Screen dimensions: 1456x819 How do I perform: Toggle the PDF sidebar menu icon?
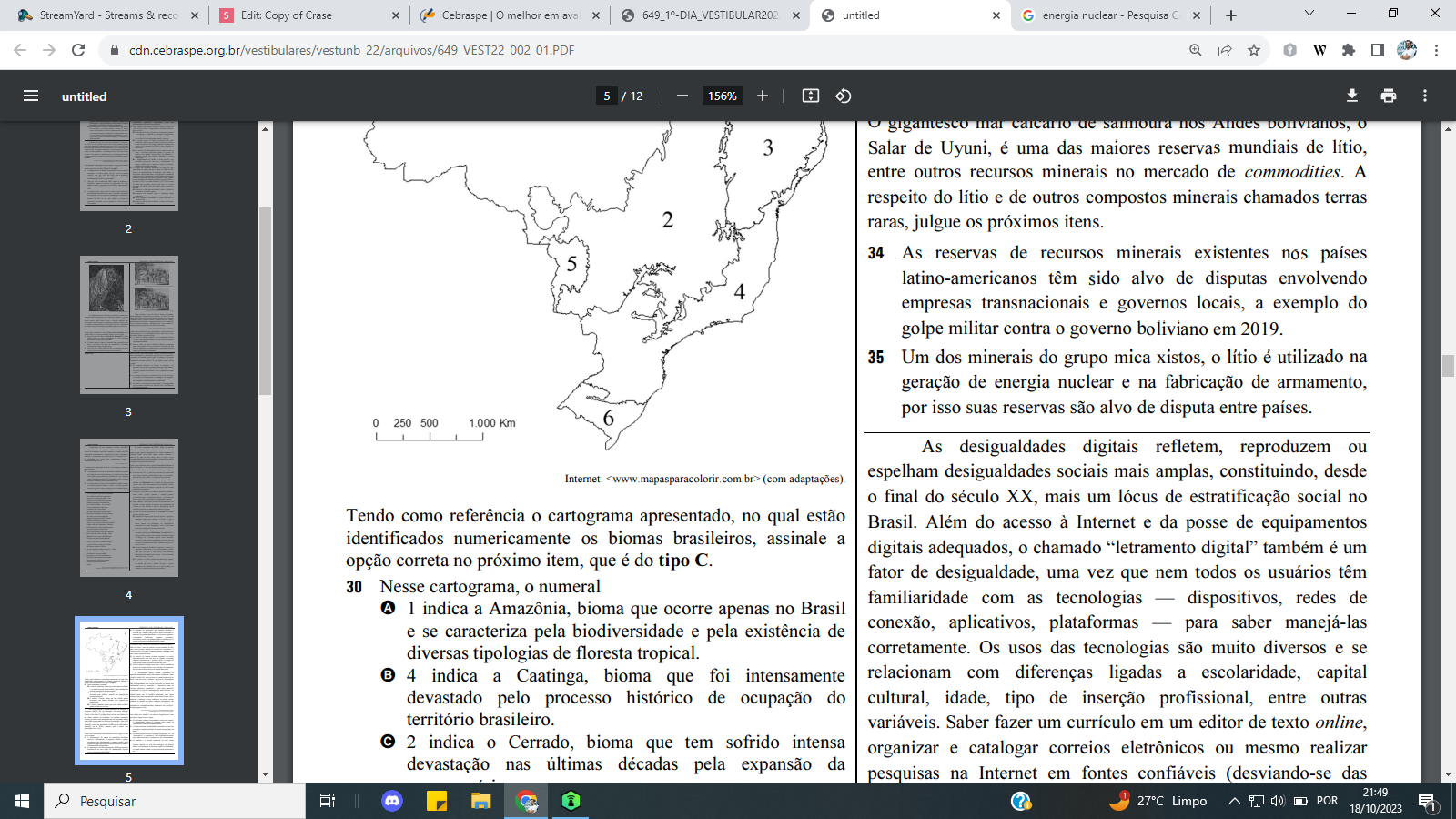pos(31,96)
